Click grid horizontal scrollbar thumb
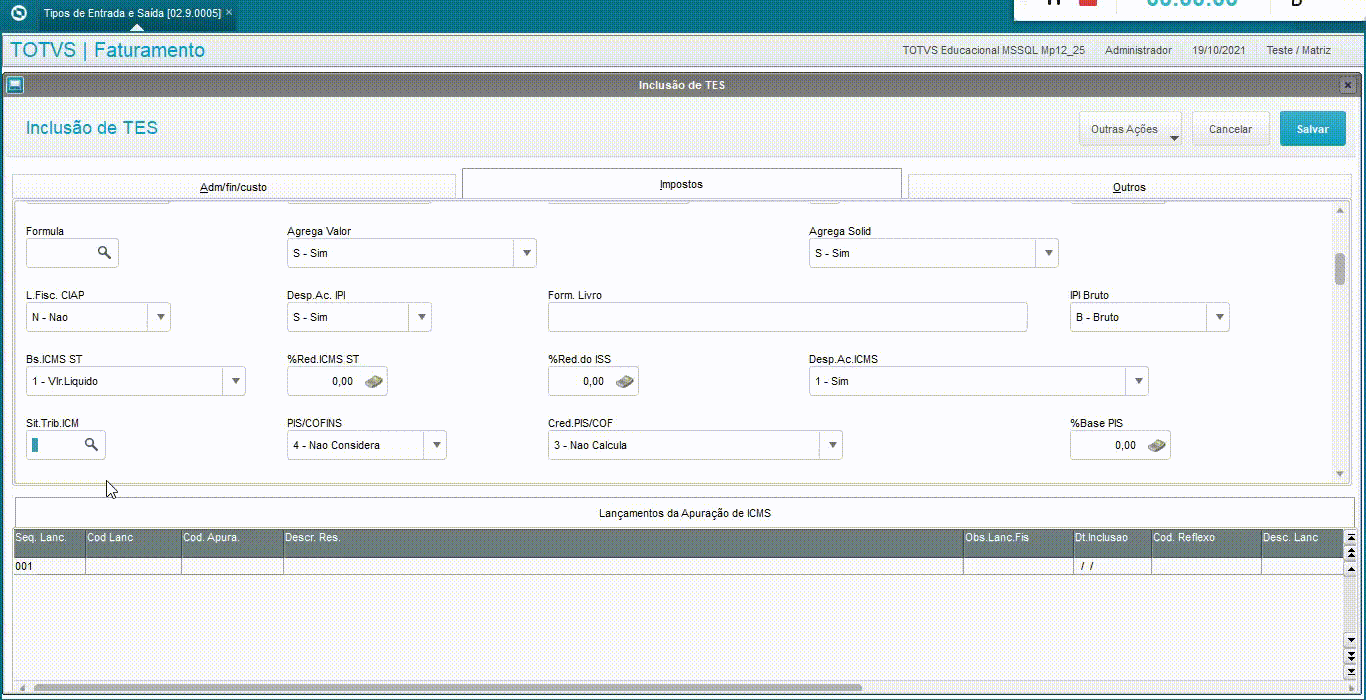Screen dimensions: 1366x700 tap(447, 688)
